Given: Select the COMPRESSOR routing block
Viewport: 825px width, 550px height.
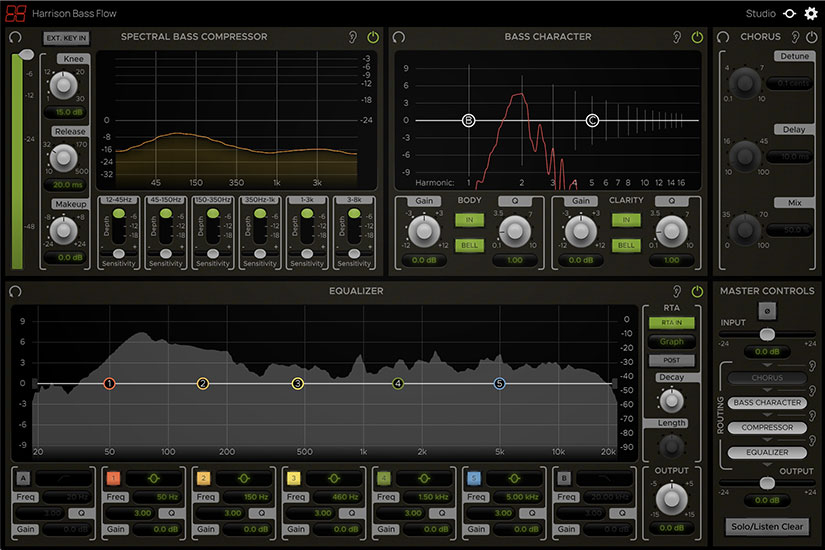Looking at the screenshot, I should pyautogui.click(x=767, y=428).
